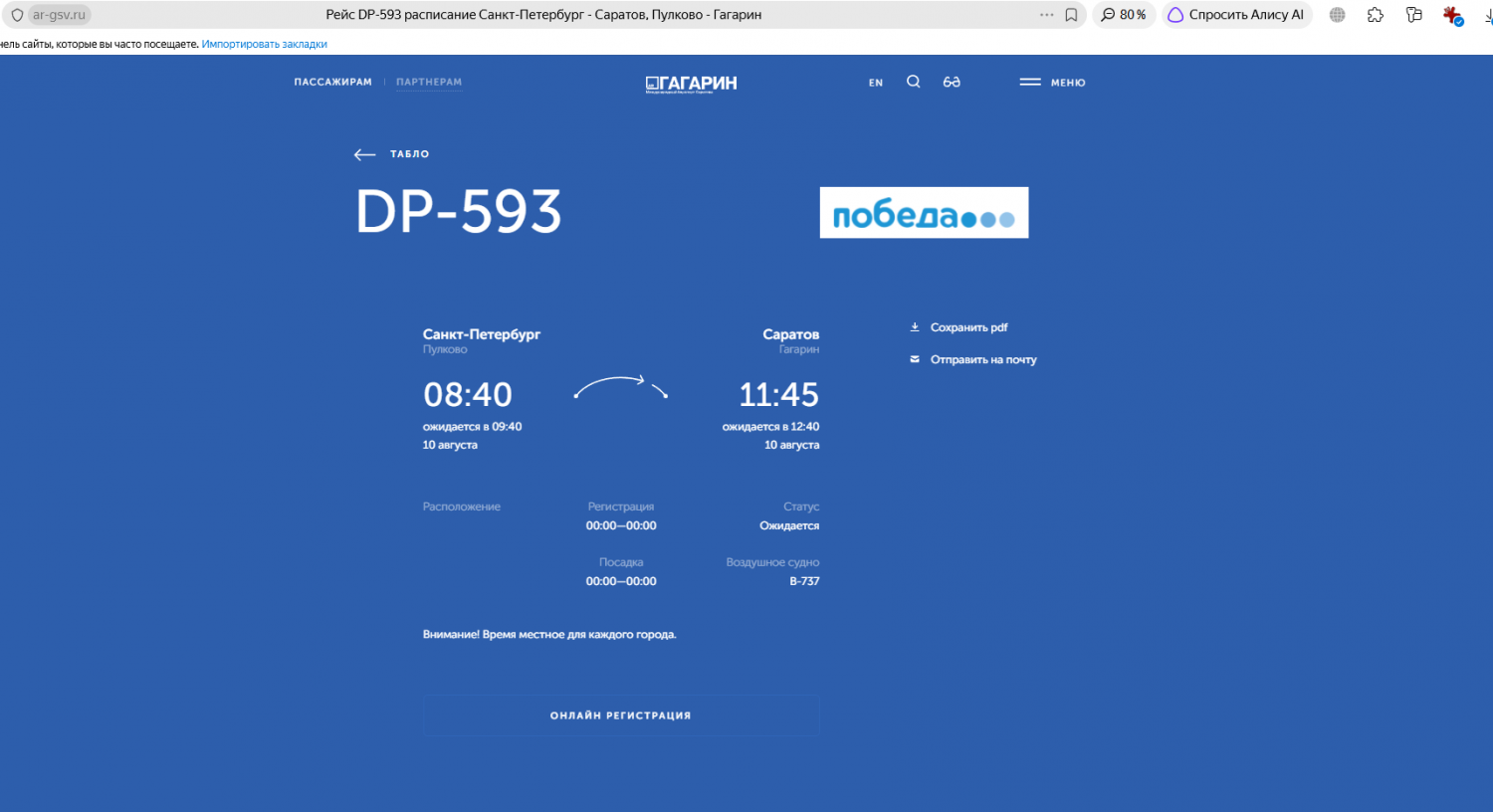This screenshot has width=1493, height=812.
Task: Click ОНЛАЙН РЕГИСТРАЦИЯ button
Action: pos(621,715)
